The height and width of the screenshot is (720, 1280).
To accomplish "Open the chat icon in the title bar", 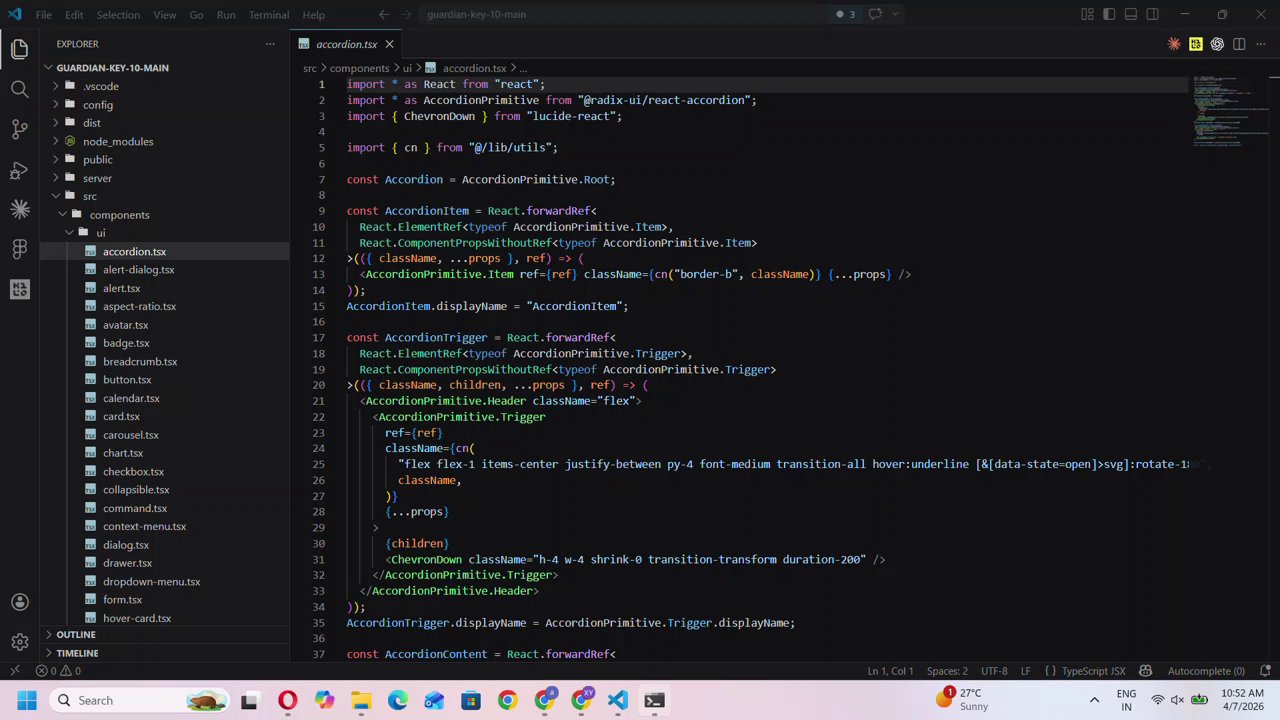I will tap(875, 14).
